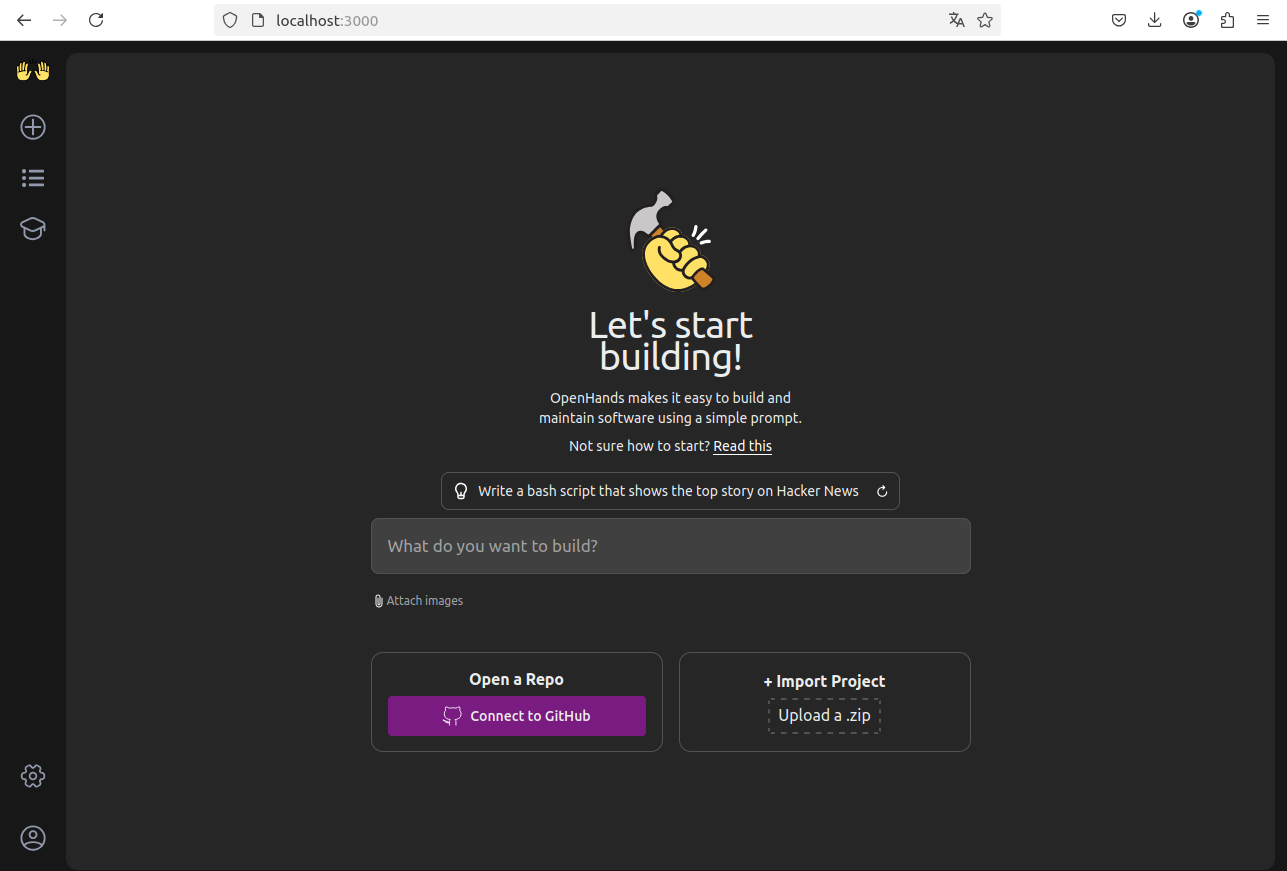Attach images using the paperclip icon
1287x871 pixels.
click(x=378, y=600)
